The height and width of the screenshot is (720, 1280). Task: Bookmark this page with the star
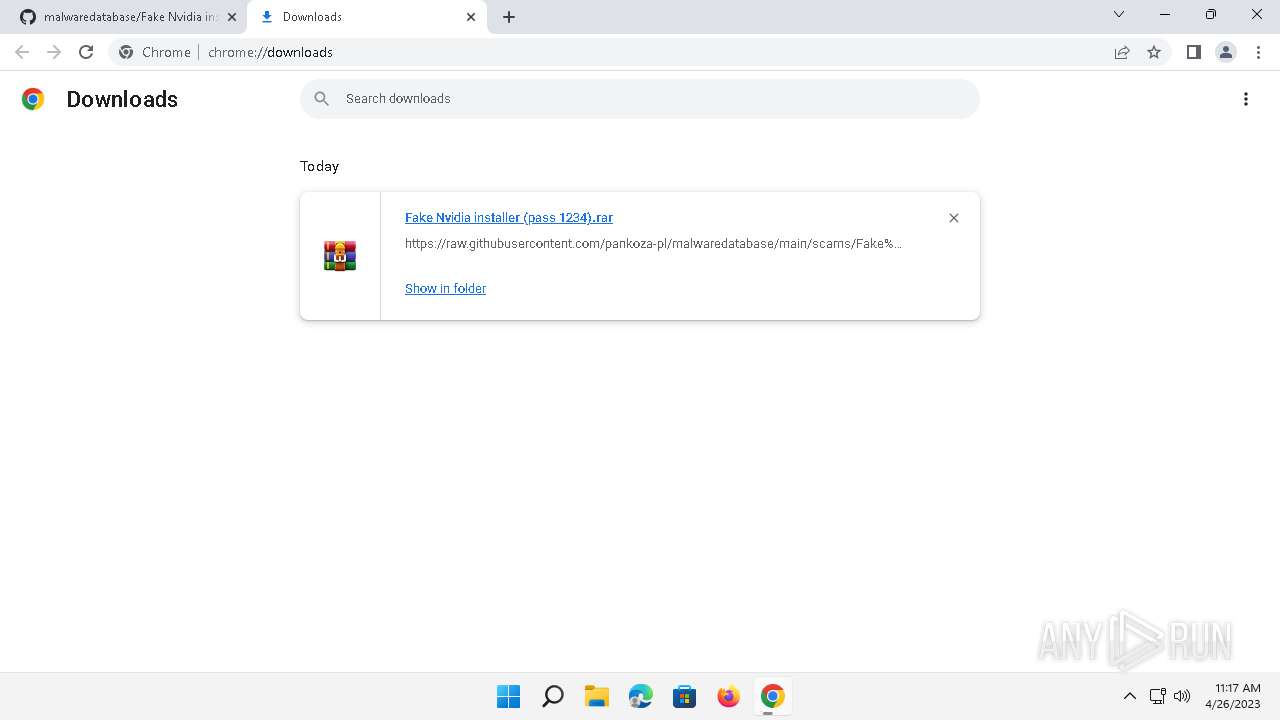point(1154,52)
